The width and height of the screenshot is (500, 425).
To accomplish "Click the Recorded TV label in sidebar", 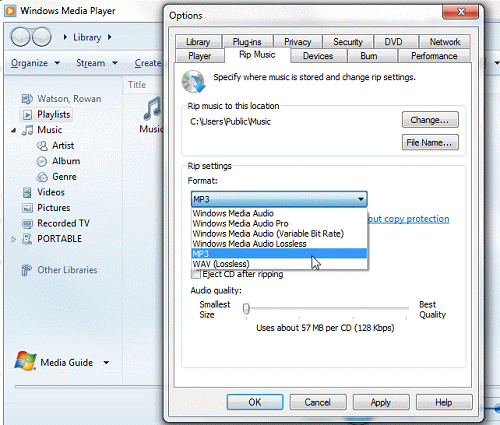I will pyautogui.click(x=63, y=223).
